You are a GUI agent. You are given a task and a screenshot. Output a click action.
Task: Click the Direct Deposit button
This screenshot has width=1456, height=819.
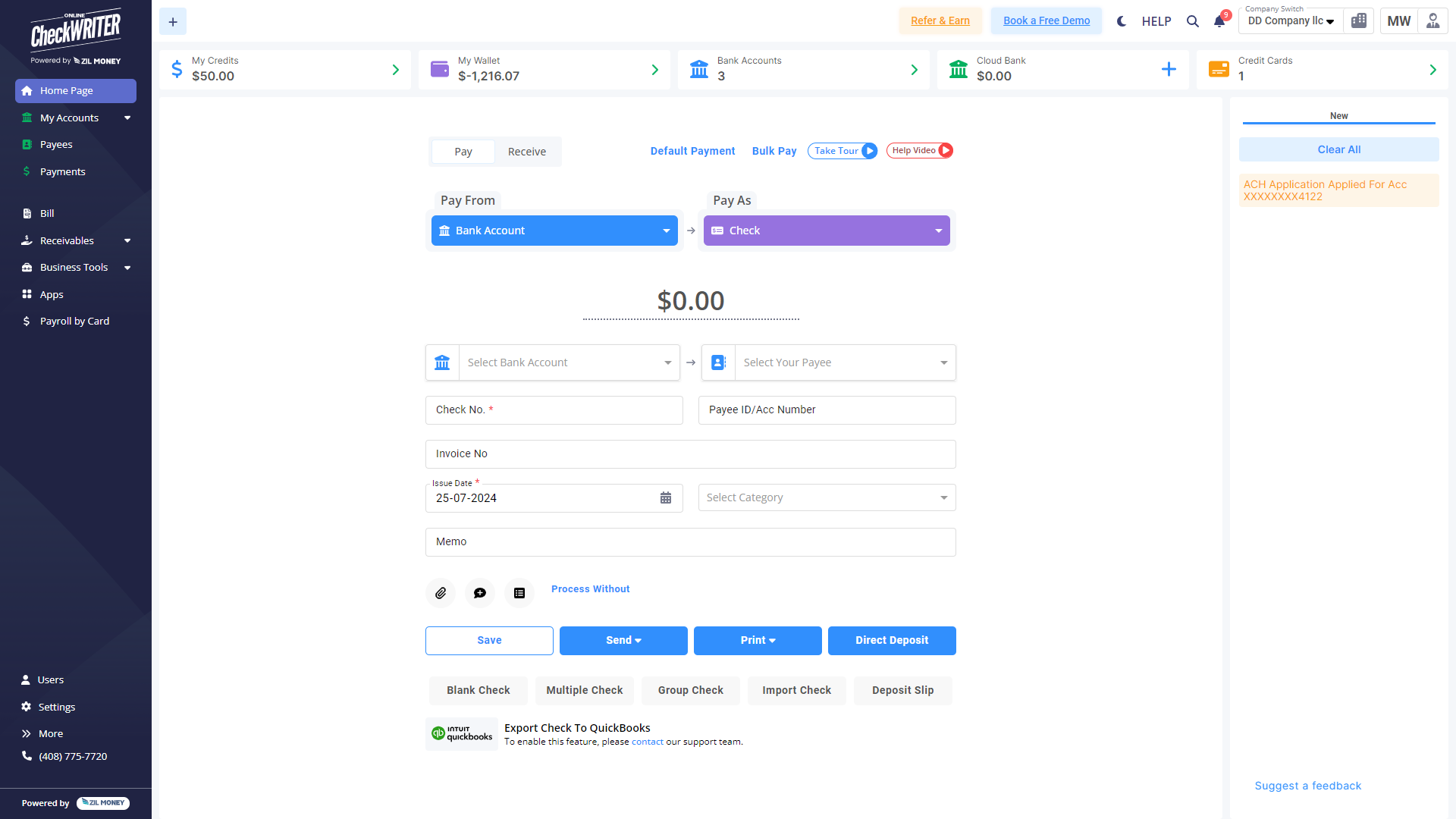coord(892,640)
